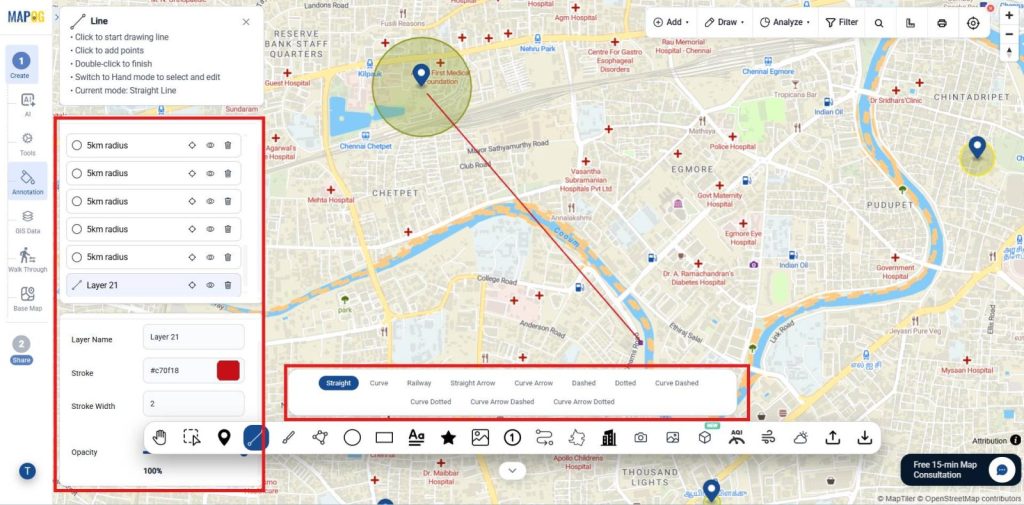Click the download arrow icon
Screen dimensions: 1024x505
coord(865,438)
